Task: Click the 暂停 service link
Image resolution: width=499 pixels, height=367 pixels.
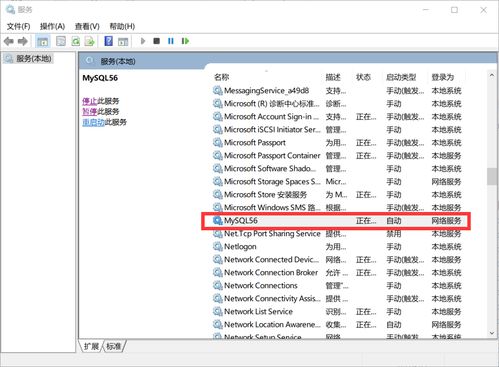Action: coord(89,112)
